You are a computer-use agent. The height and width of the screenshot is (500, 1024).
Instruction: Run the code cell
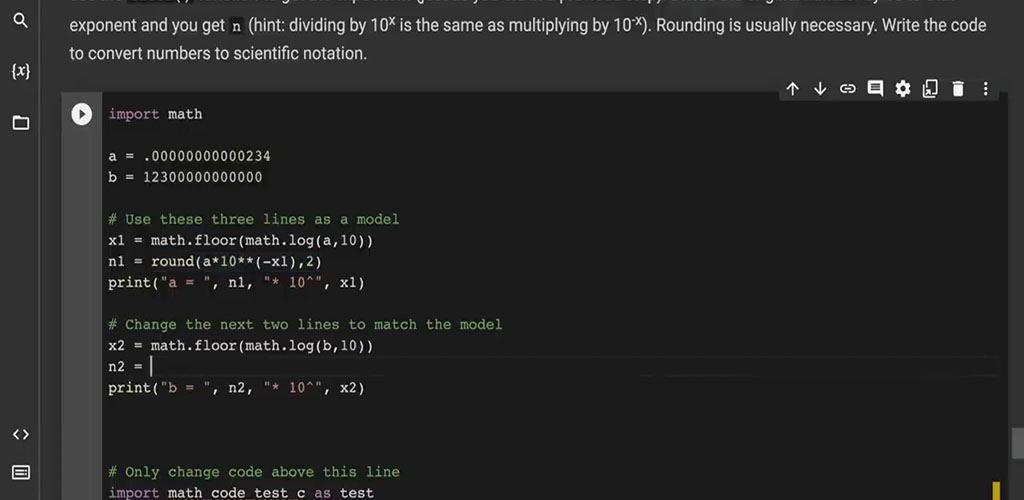tap(82, 114)
